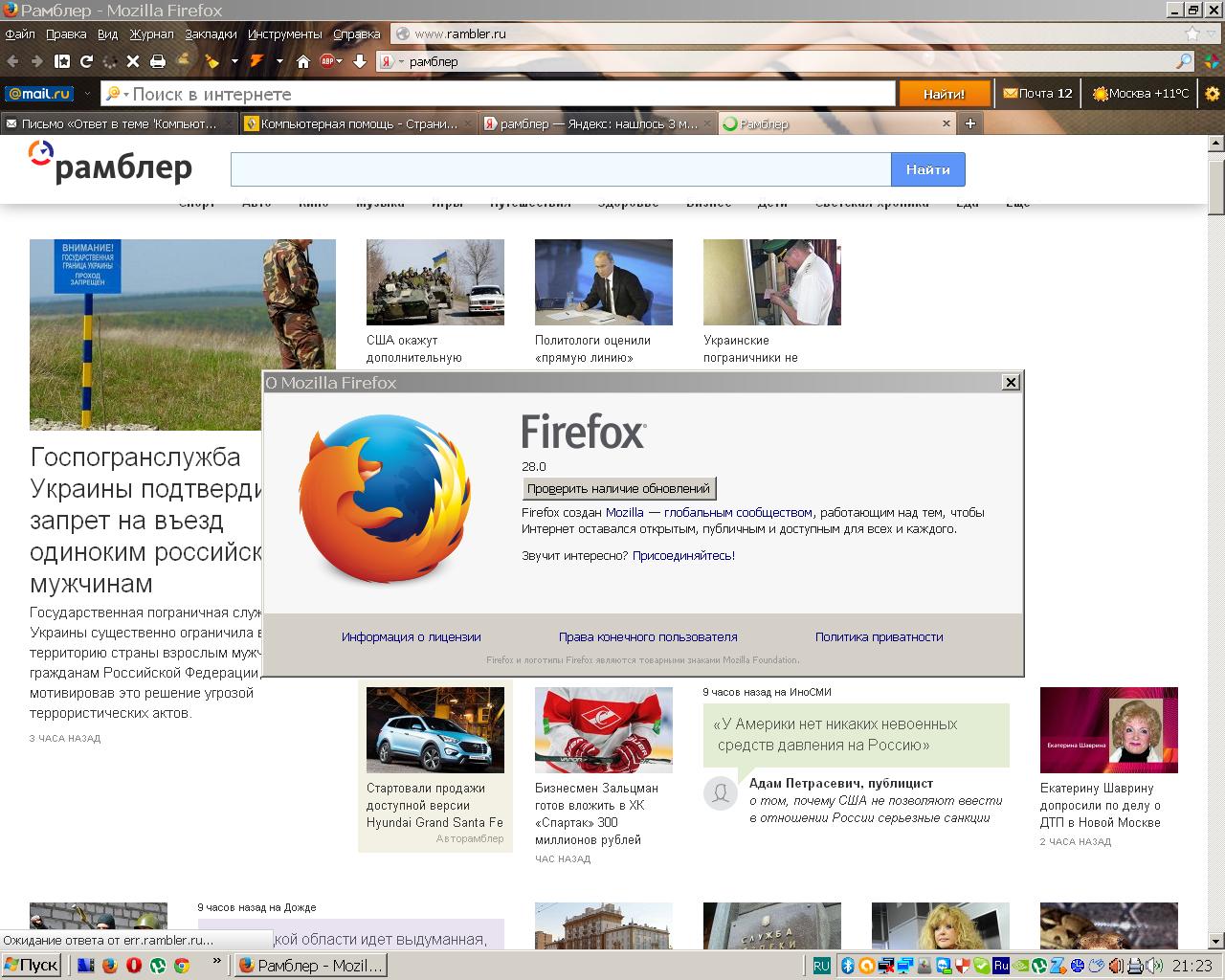Click the Rambler search input field
Screen dimensions: 1225x980
pos(561,169)
